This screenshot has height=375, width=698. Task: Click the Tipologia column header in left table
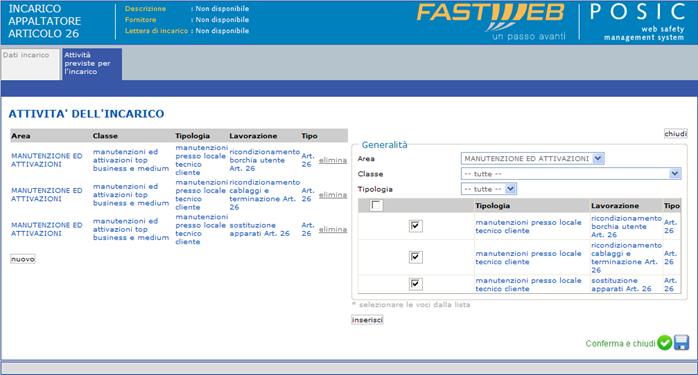coord(192,136)
